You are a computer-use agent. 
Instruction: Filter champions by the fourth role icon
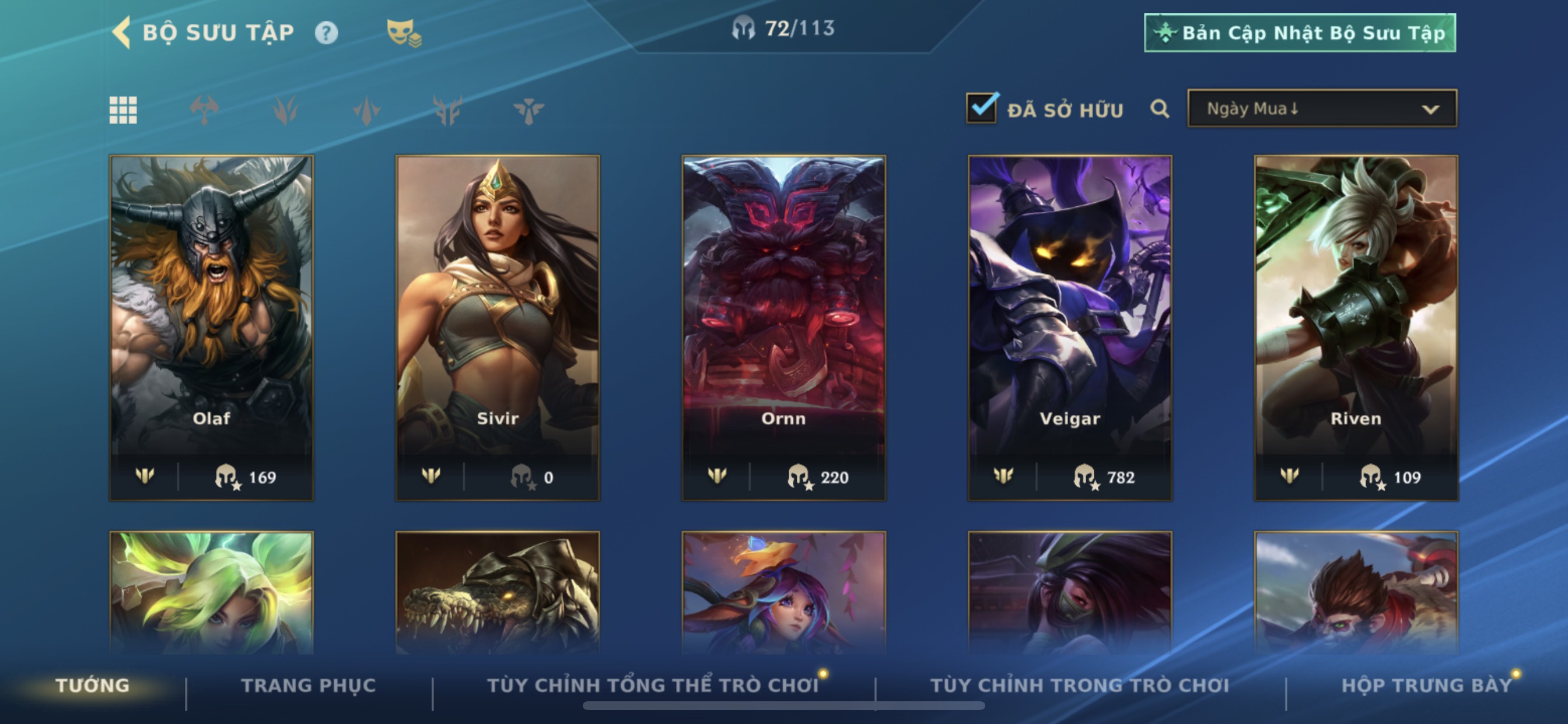(447, 110)
